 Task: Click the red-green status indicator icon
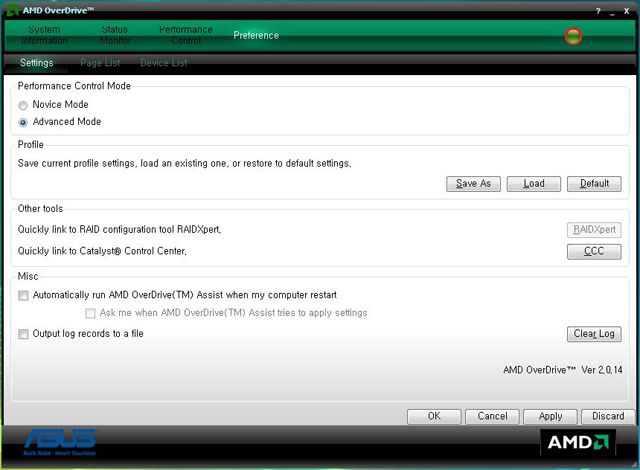(573, 36)
